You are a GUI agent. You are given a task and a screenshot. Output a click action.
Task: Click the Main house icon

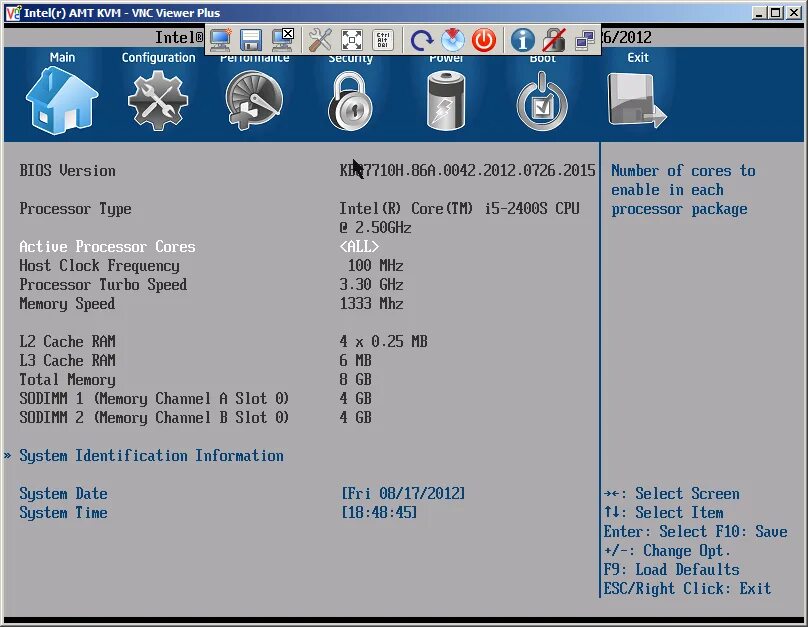pyautogui.click(x=62, y=100)
